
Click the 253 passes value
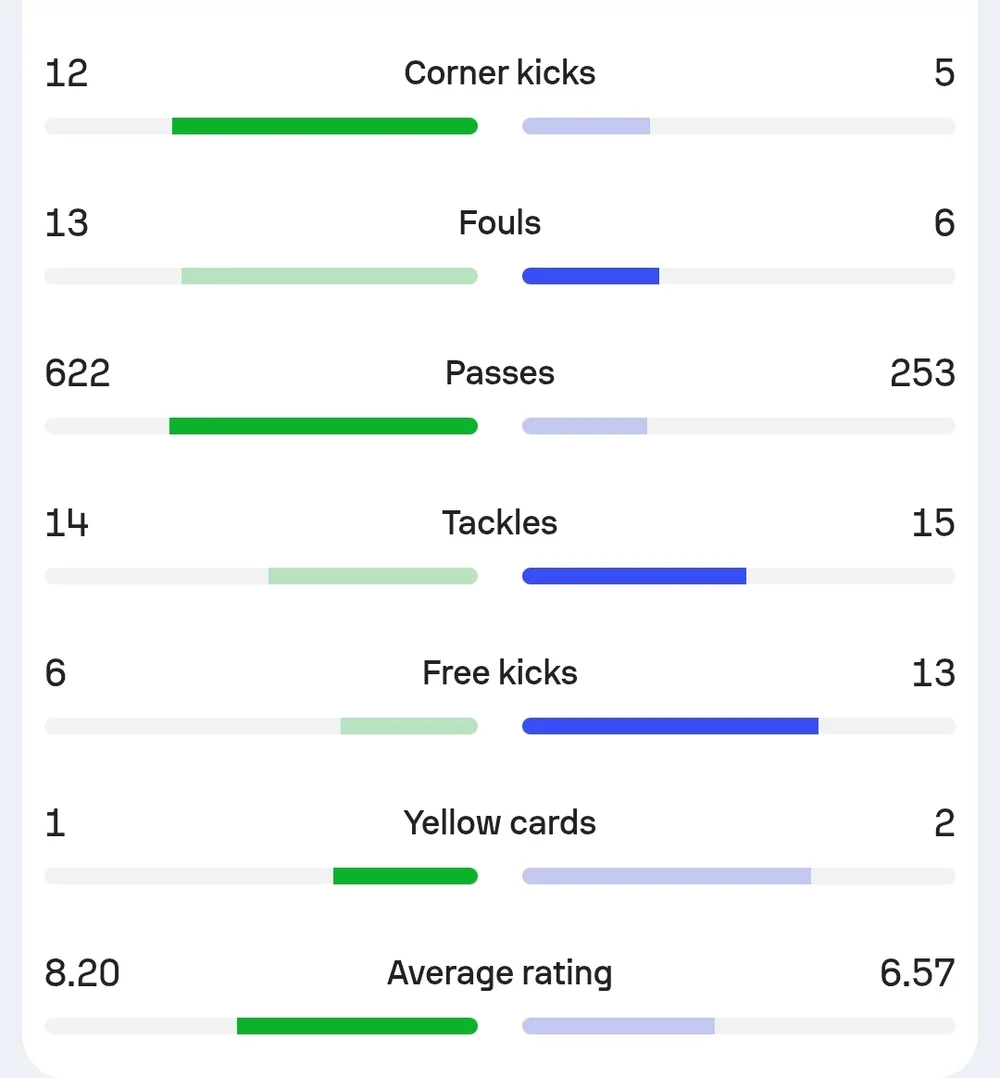coord(922,373)
